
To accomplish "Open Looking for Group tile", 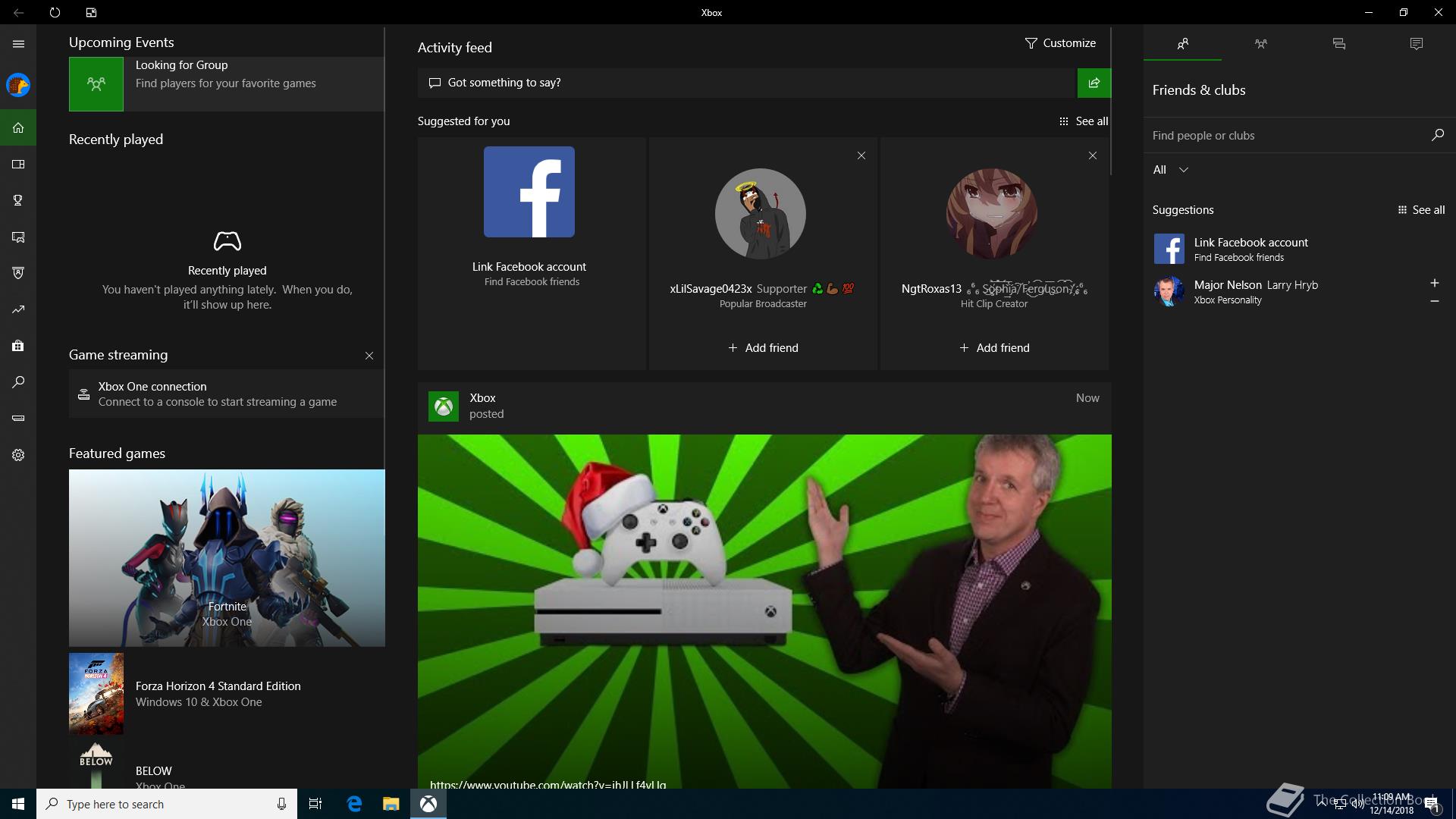I will (227, 84).
